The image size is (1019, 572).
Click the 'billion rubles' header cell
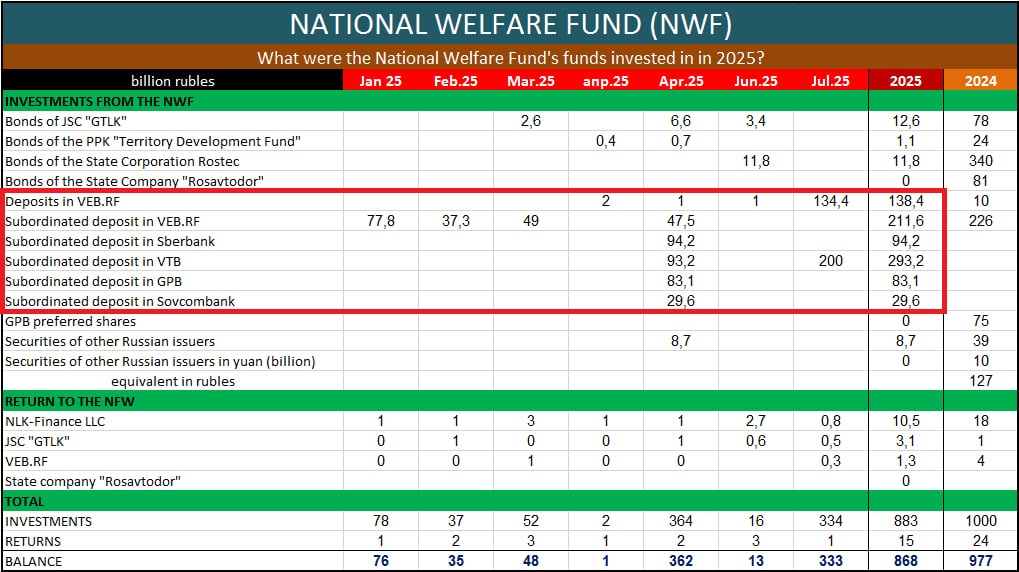coord(173,81)
